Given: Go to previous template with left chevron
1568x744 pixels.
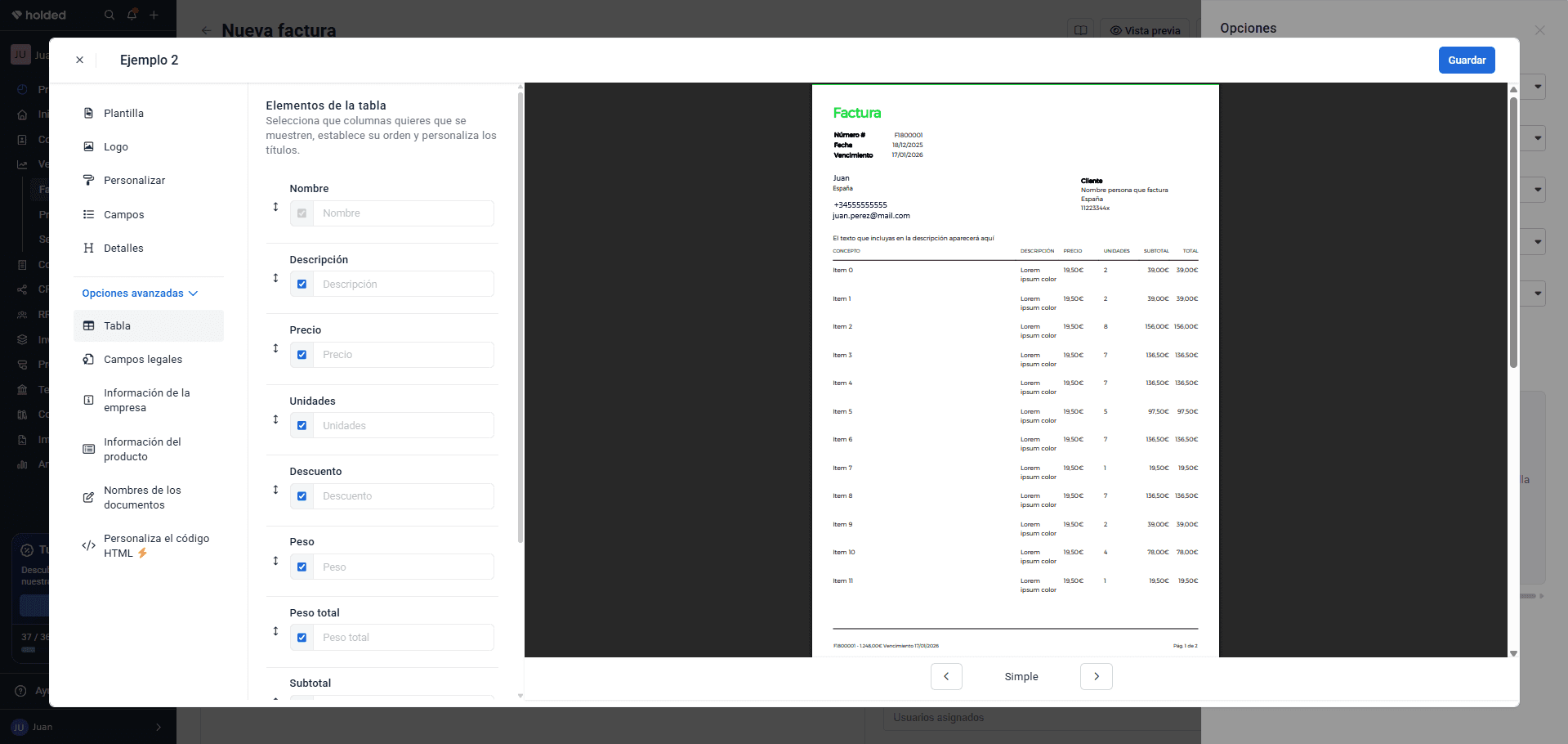Looking at the screenshot, I should [946, 676].
